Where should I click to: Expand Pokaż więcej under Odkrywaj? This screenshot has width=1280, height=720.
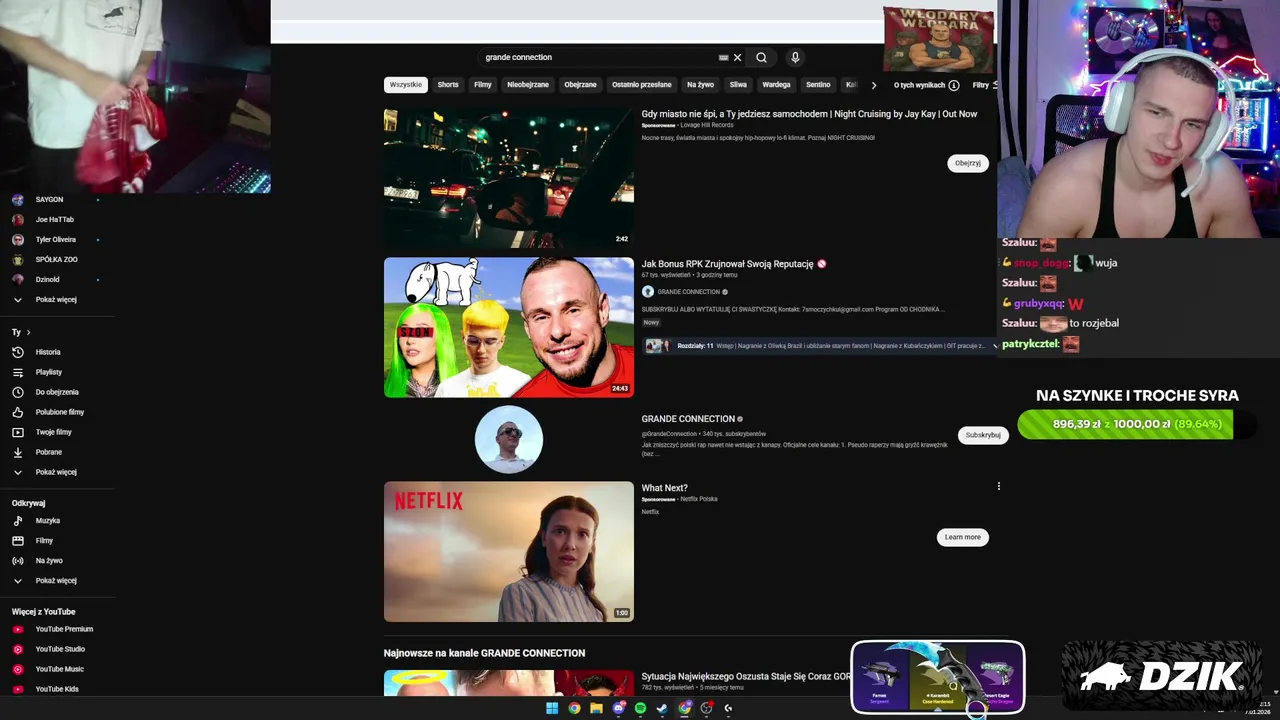(56, 581)
